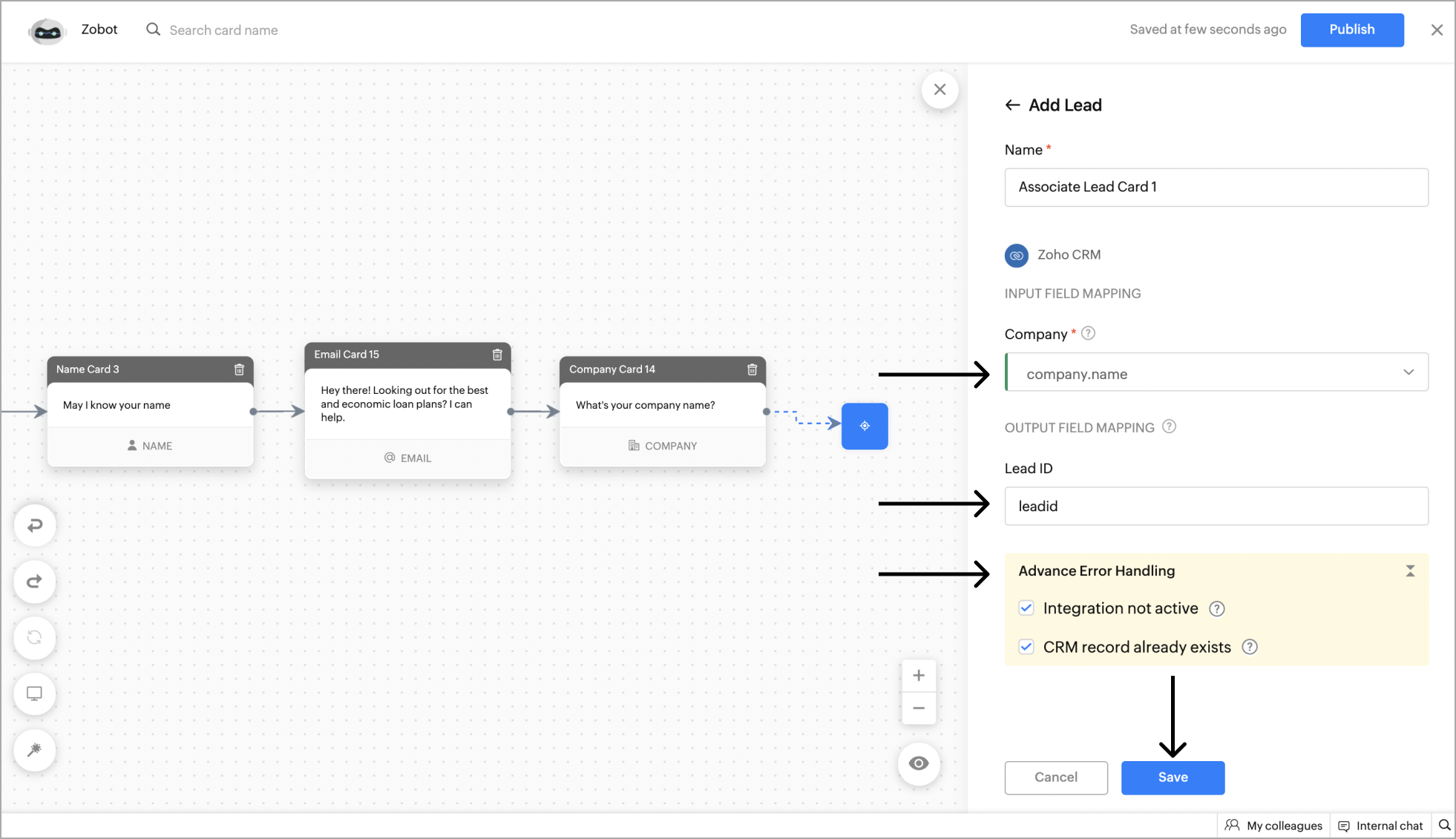This screenshot has width=1456, height=839.
Task: Delete Company Card 14 via trash icon
Action: pyautogui.click(x=752, y=369)
